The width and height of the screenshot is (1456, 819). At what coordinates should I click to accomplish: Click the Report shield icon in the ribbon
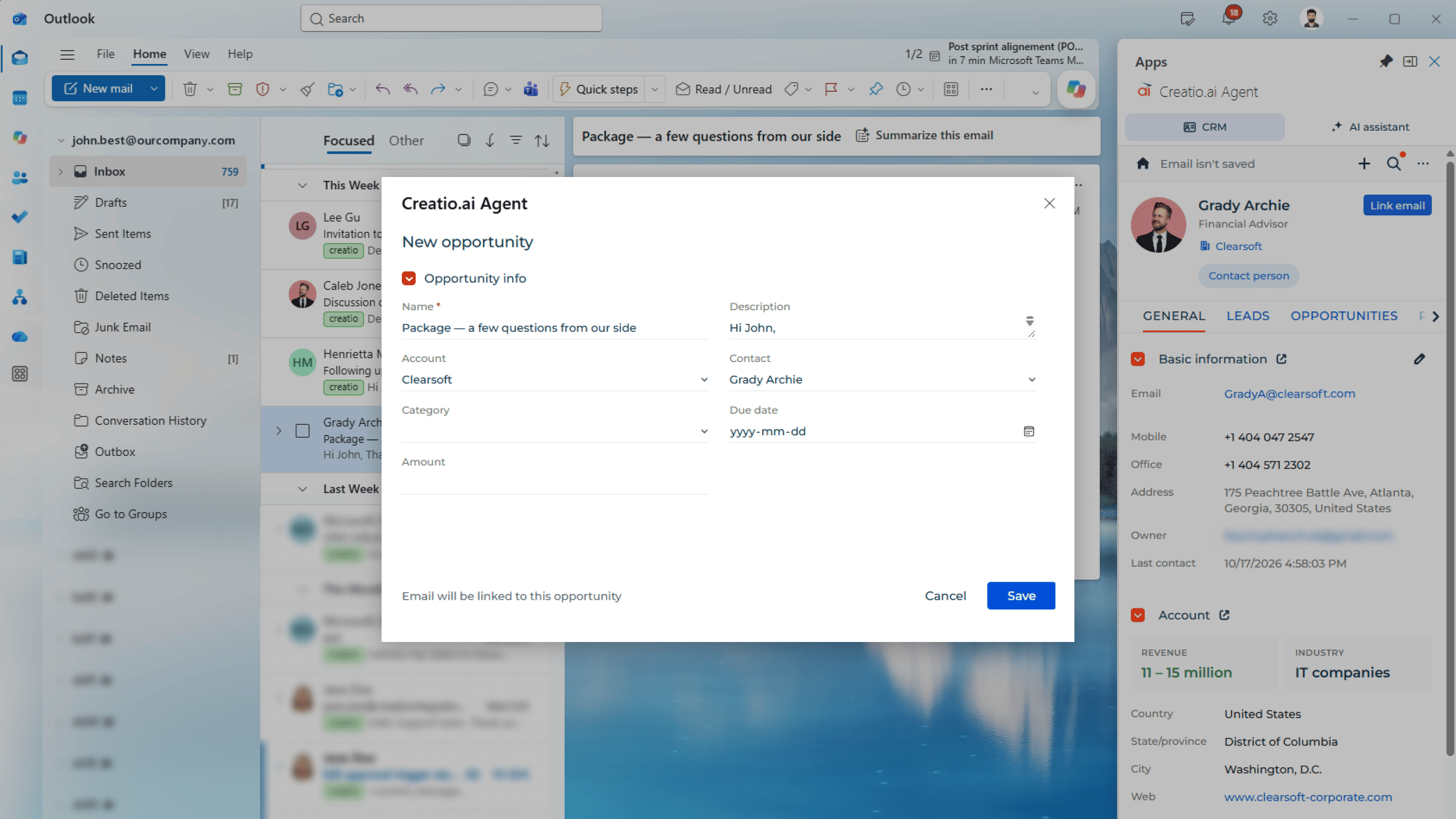[x=262, y=89]
